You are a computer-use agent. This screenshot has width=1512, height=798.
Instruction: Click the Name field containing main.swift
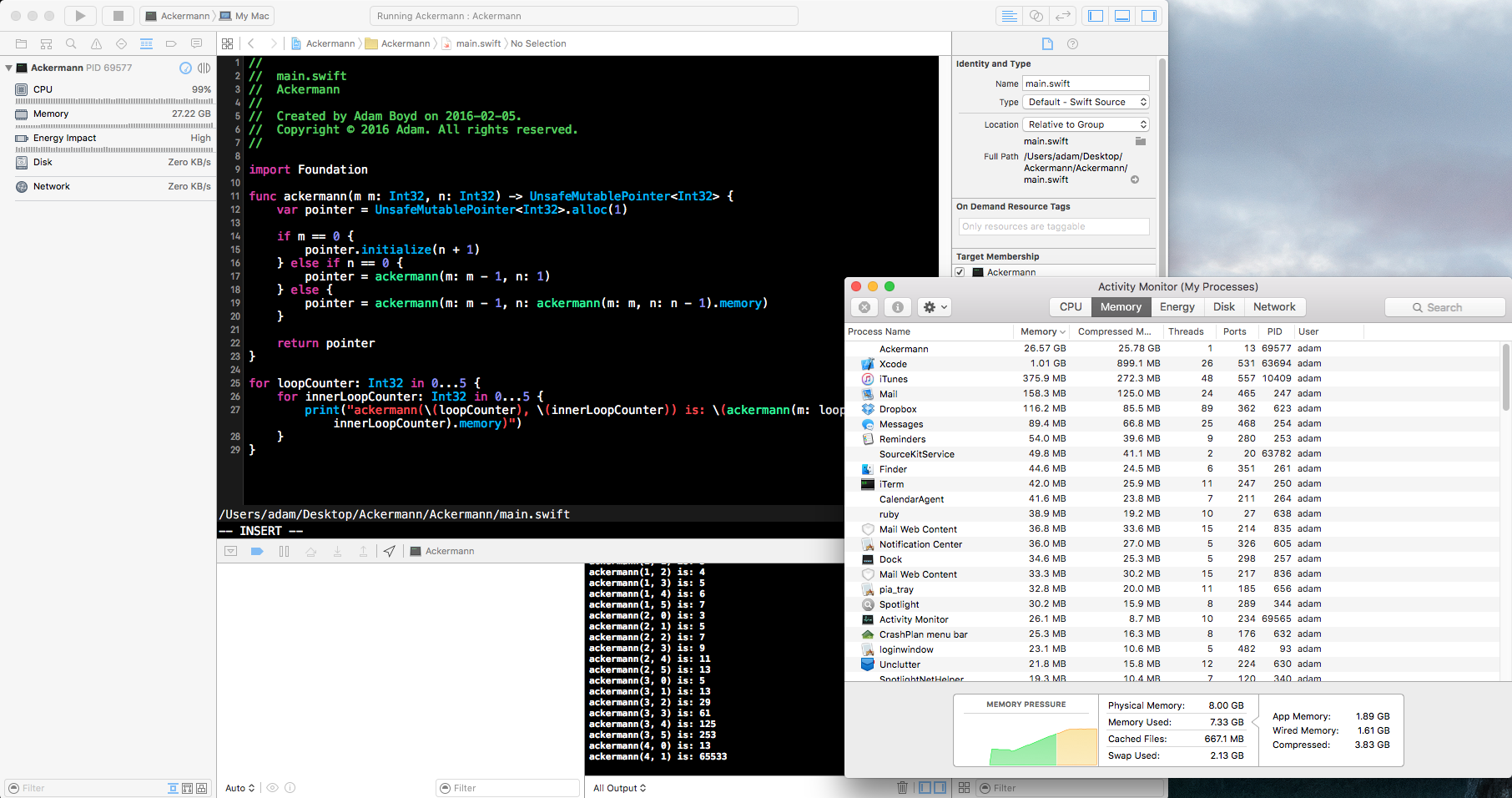tap(1086, 83)
